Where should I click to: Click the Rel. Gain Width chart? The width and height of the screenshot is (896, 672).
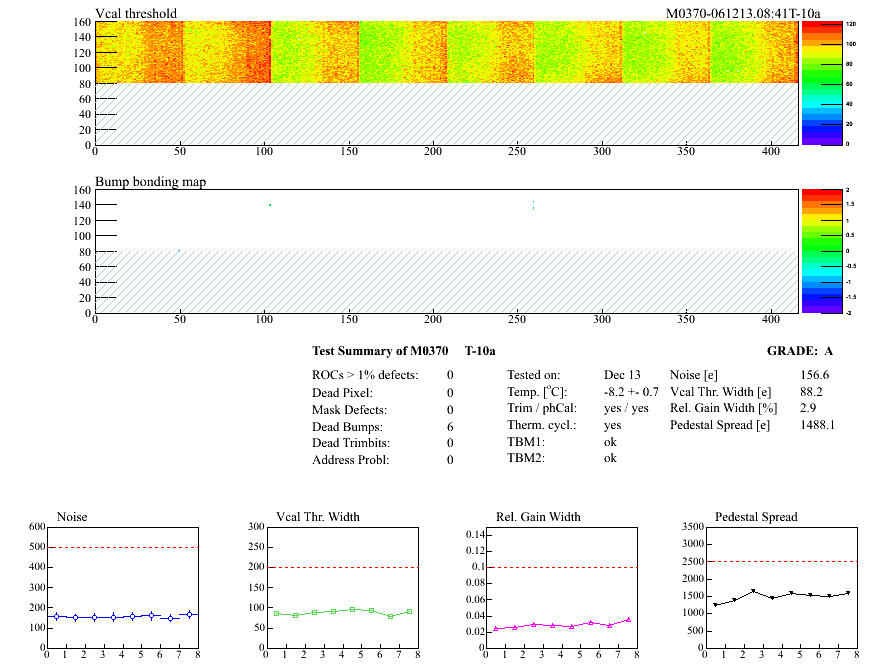(x=560, y=587)
